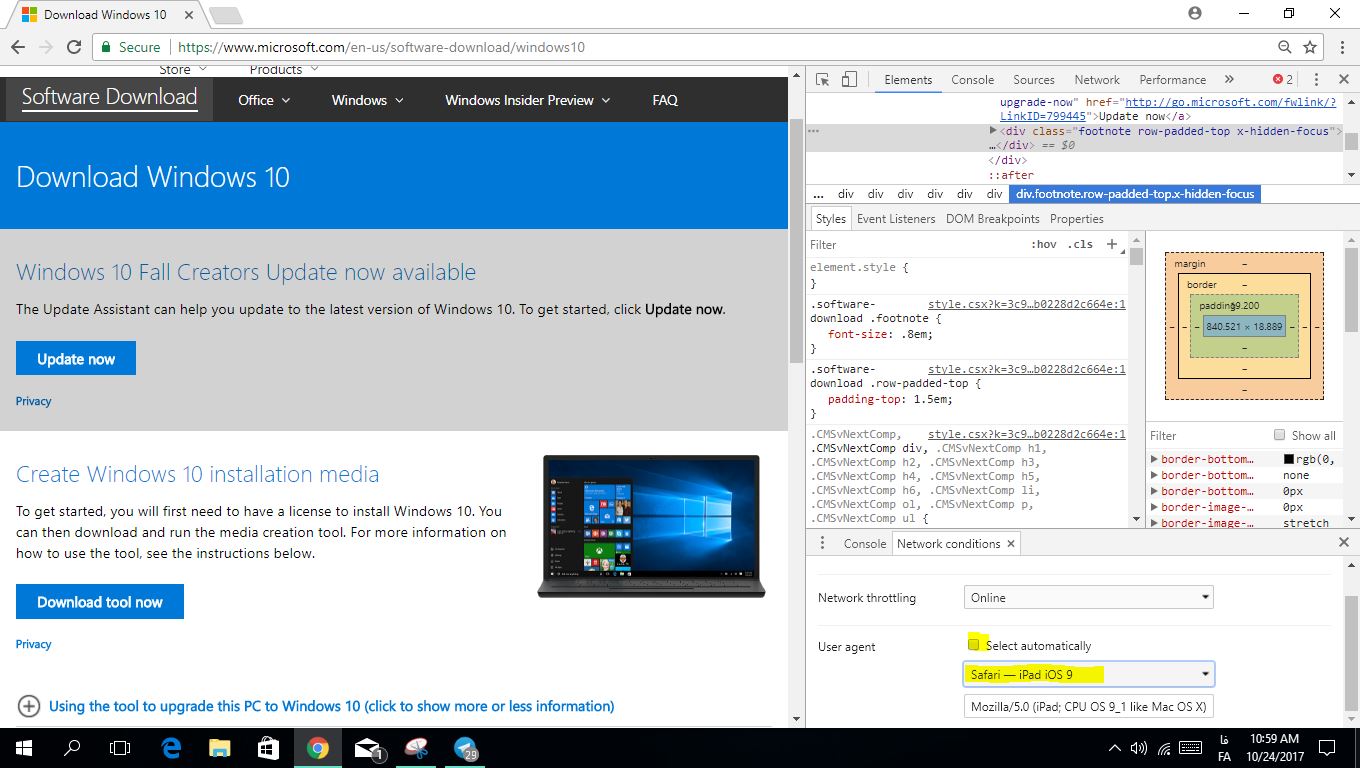
Task: Uncheck Select automatically user agent
Action: click(x=974, y=644)
